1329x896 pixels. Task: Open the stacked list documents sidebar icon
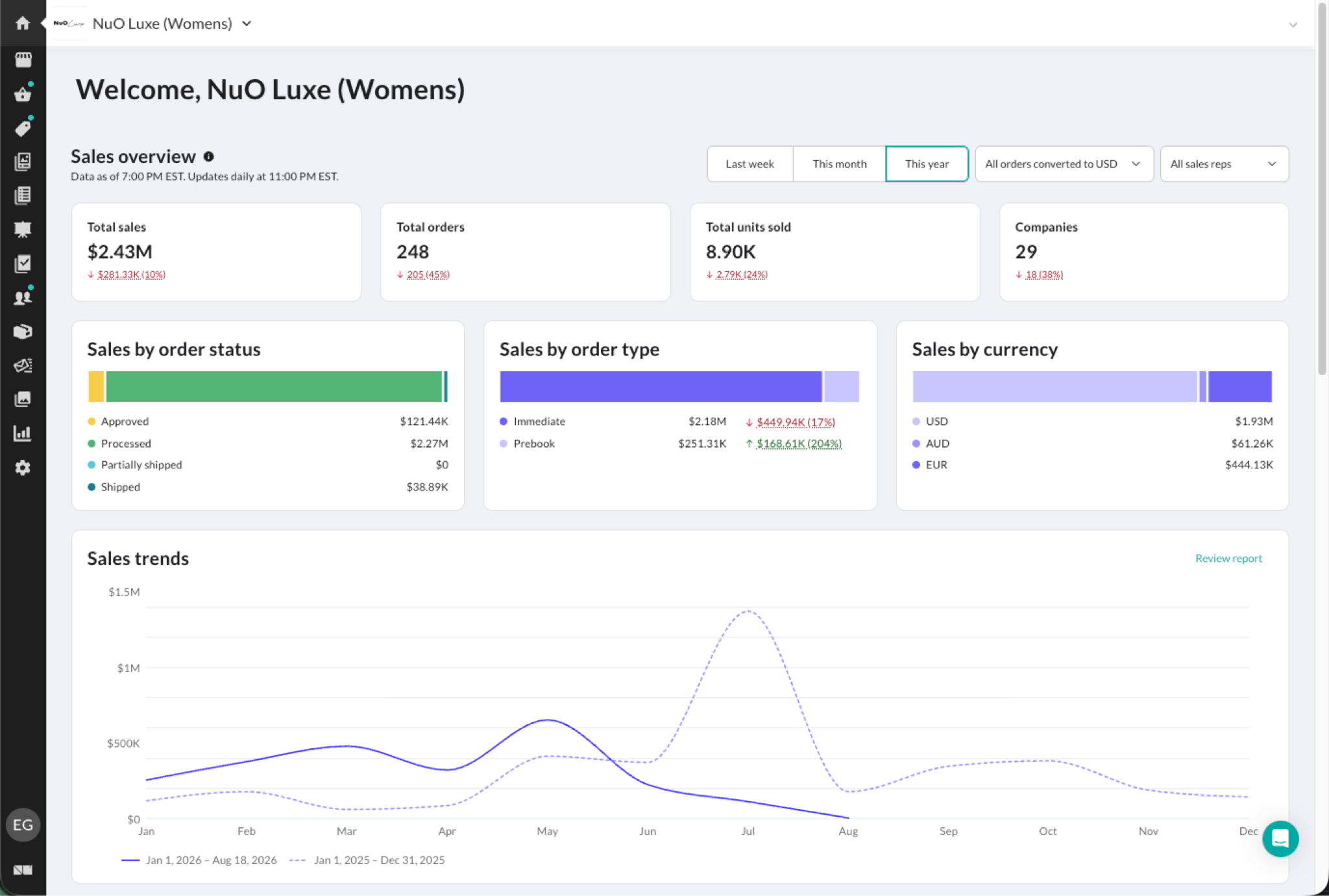coord(23,195)
